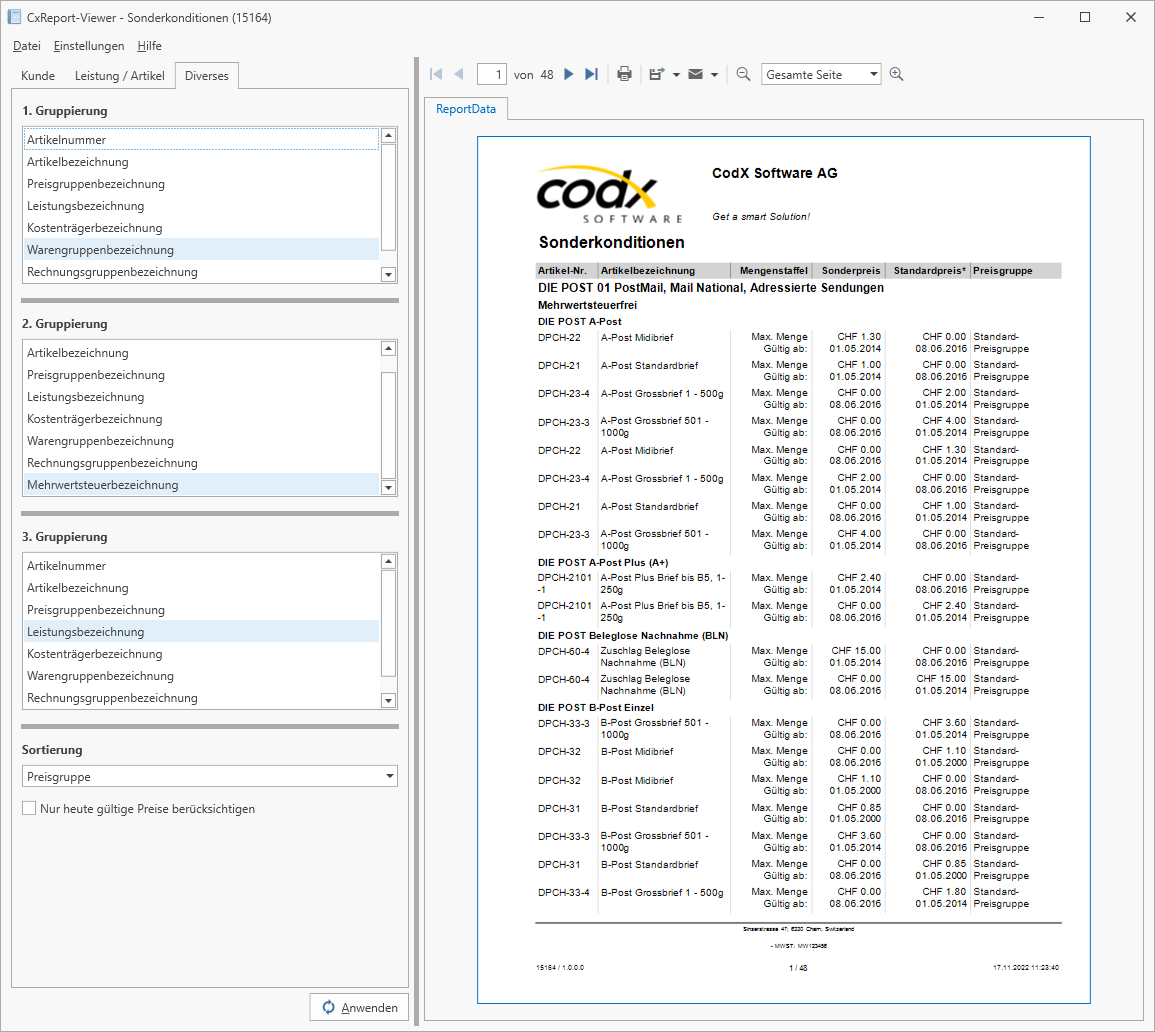
Task: Click the DIE POST B-Post Einzel group heading
Action: pyautogui.click(x=596, y=707)
